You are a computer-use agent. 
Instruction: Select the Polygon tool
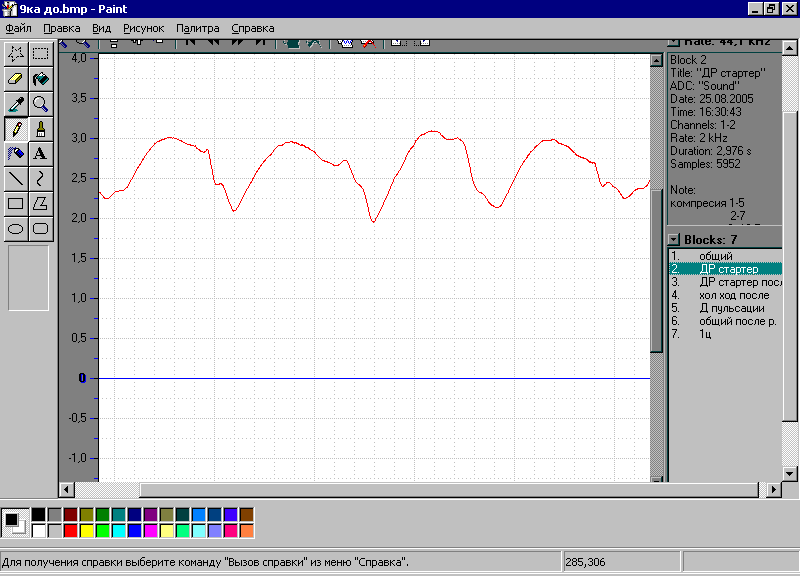click(41, 204)
